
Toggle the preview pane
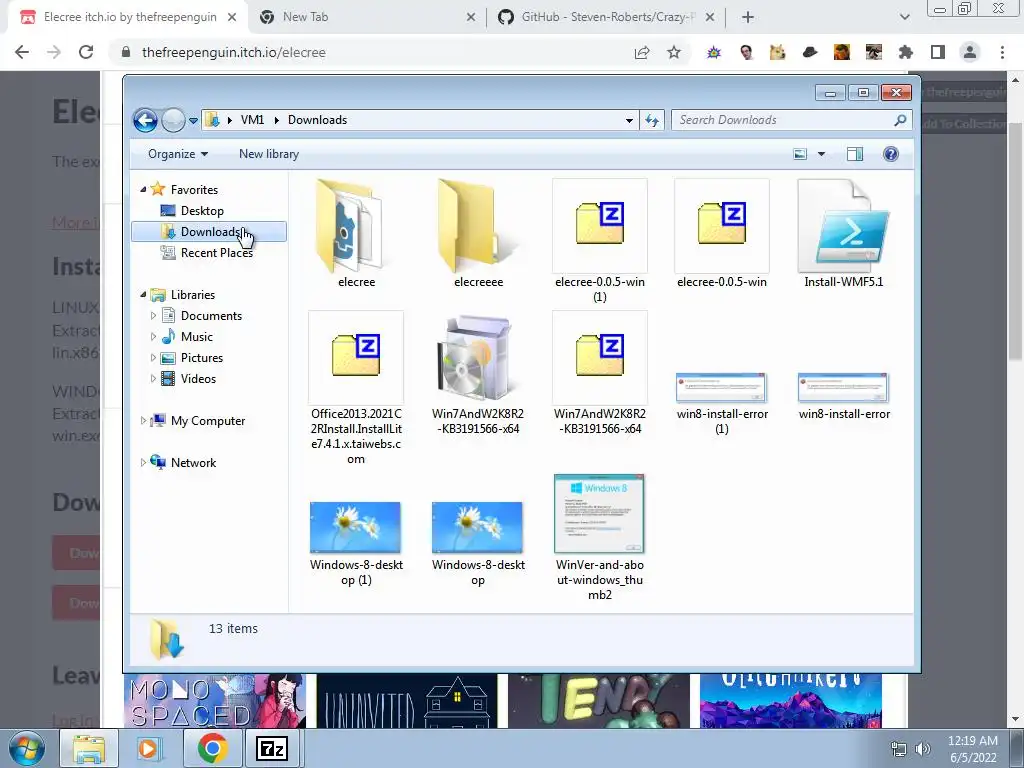[x=854, y=154]
